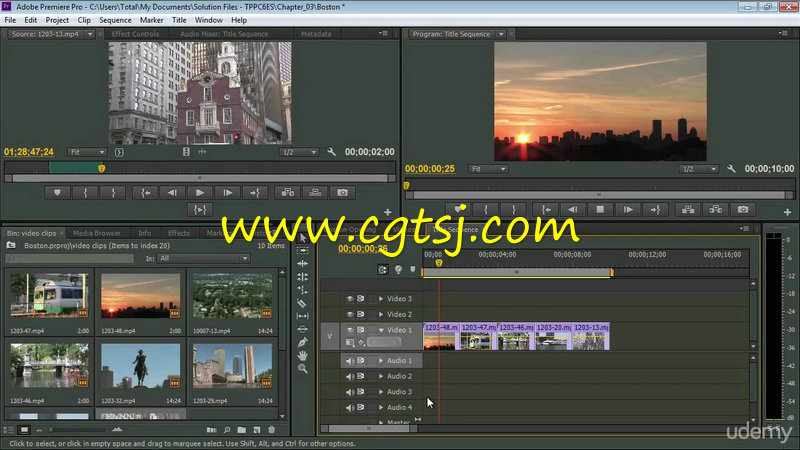This screenshot has width=800, height=450.
Task: Click Source monitor Mark Out button
Action: pyautogui.click(x=113, y=193)
